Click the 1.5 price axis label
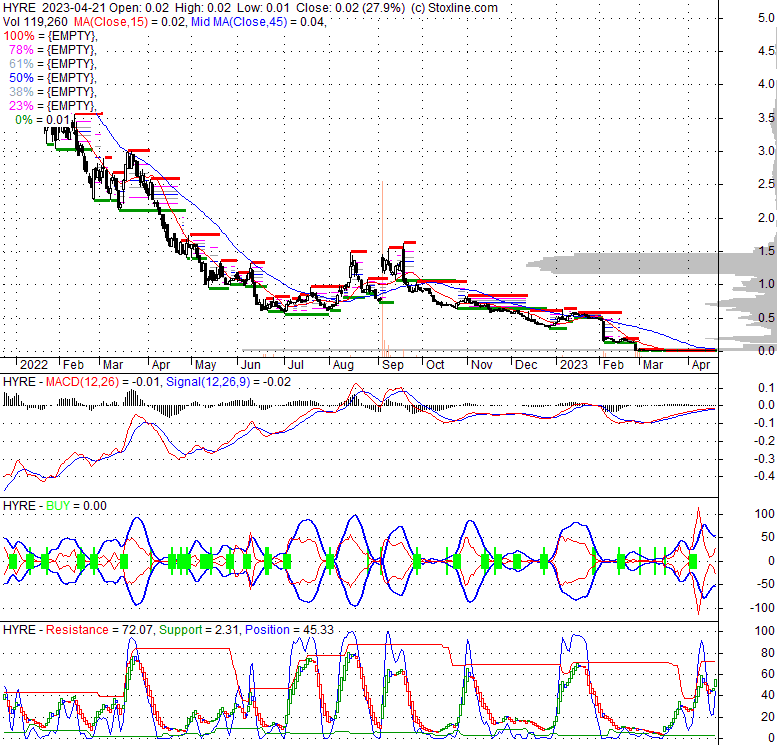 [766, 251]
